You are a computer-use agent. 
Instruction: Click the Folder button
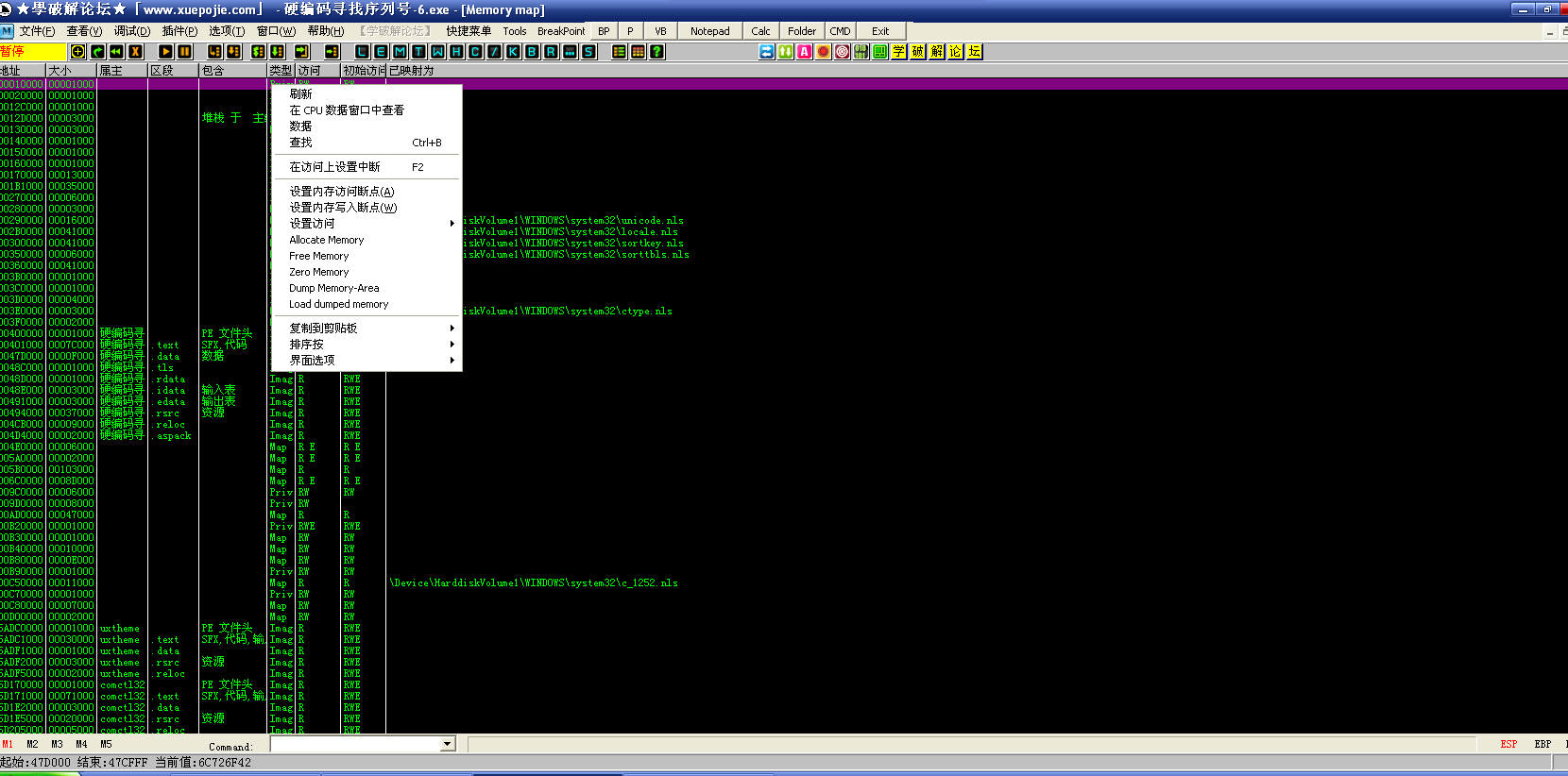click(x=802, y=31)
